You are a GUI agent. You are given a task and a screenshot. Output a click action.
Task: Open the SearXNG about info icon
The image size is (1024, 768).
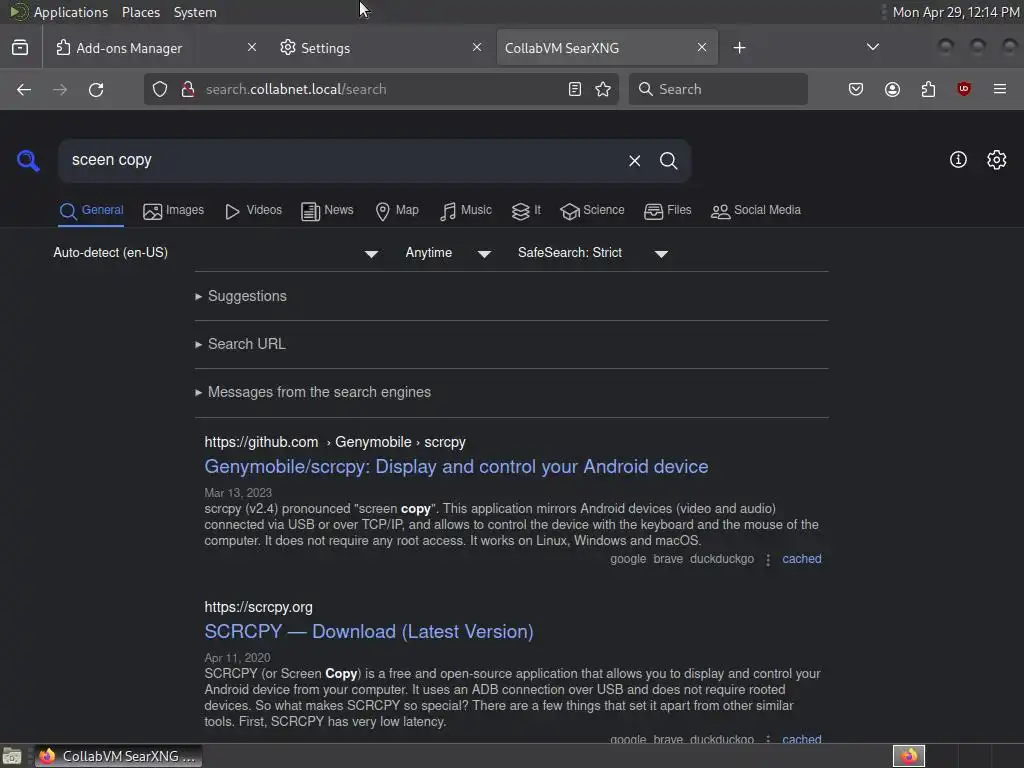958,160
